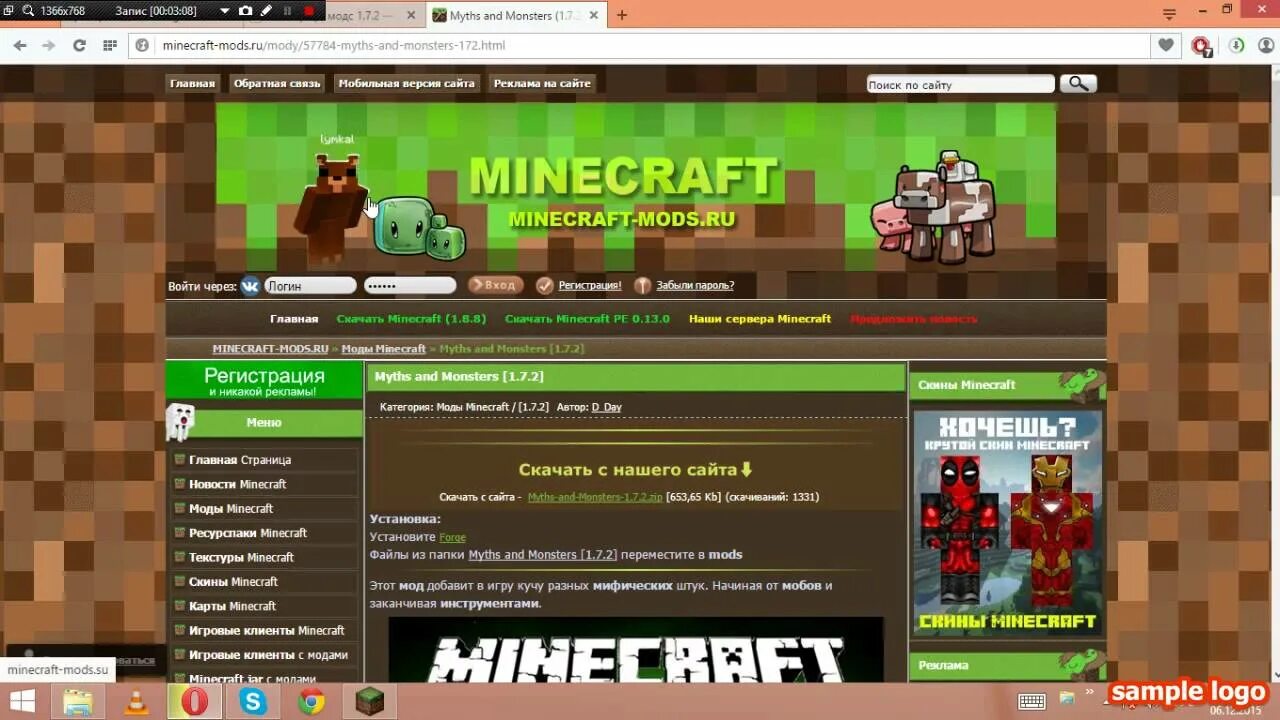Click Главная in the green menu bar
The height and width of the screenshot is (720, 1280).
294,319
